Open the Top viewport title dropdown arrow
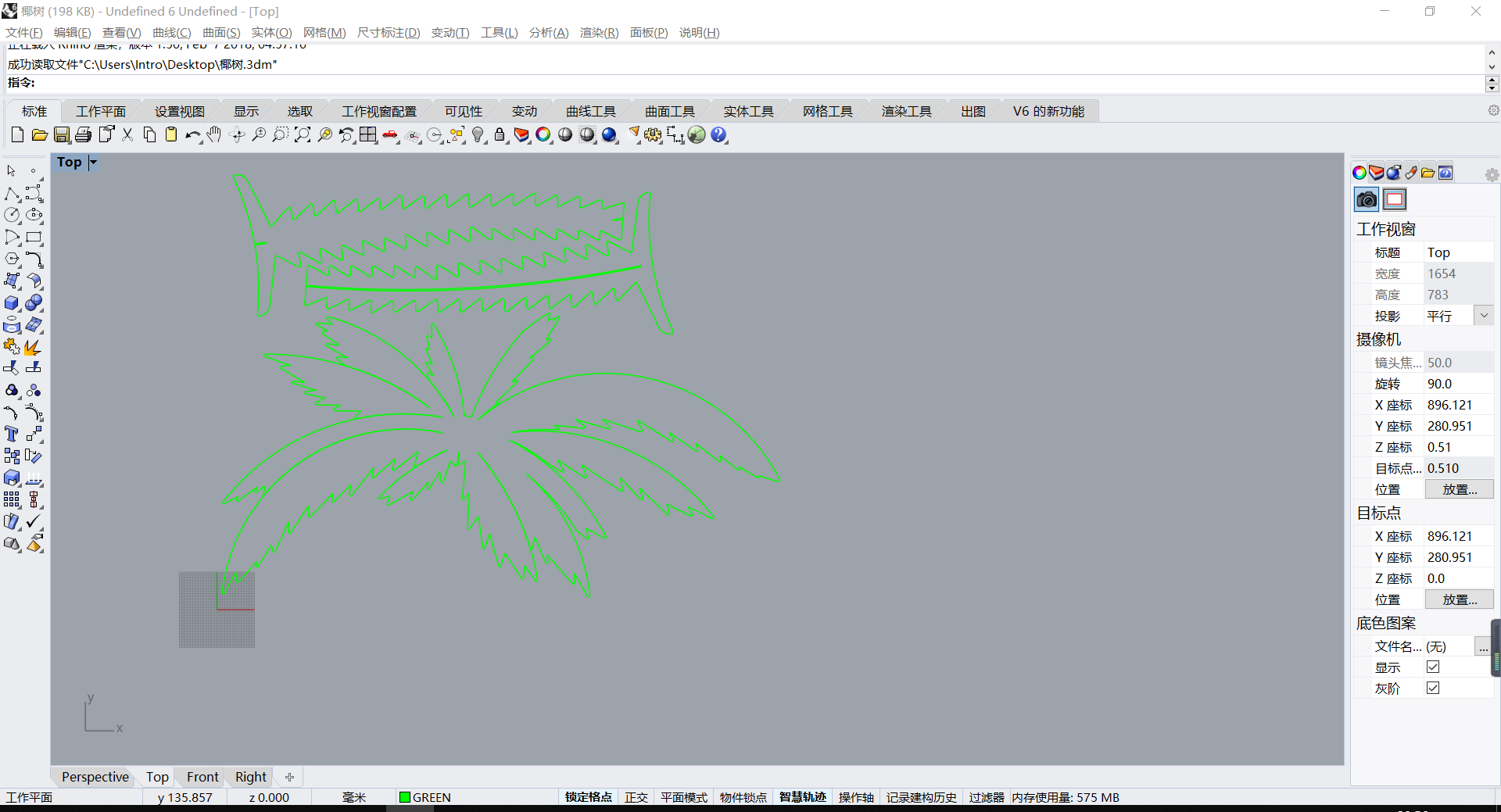Viewport: 1501px width, 812px height. (x=93, y=163)
